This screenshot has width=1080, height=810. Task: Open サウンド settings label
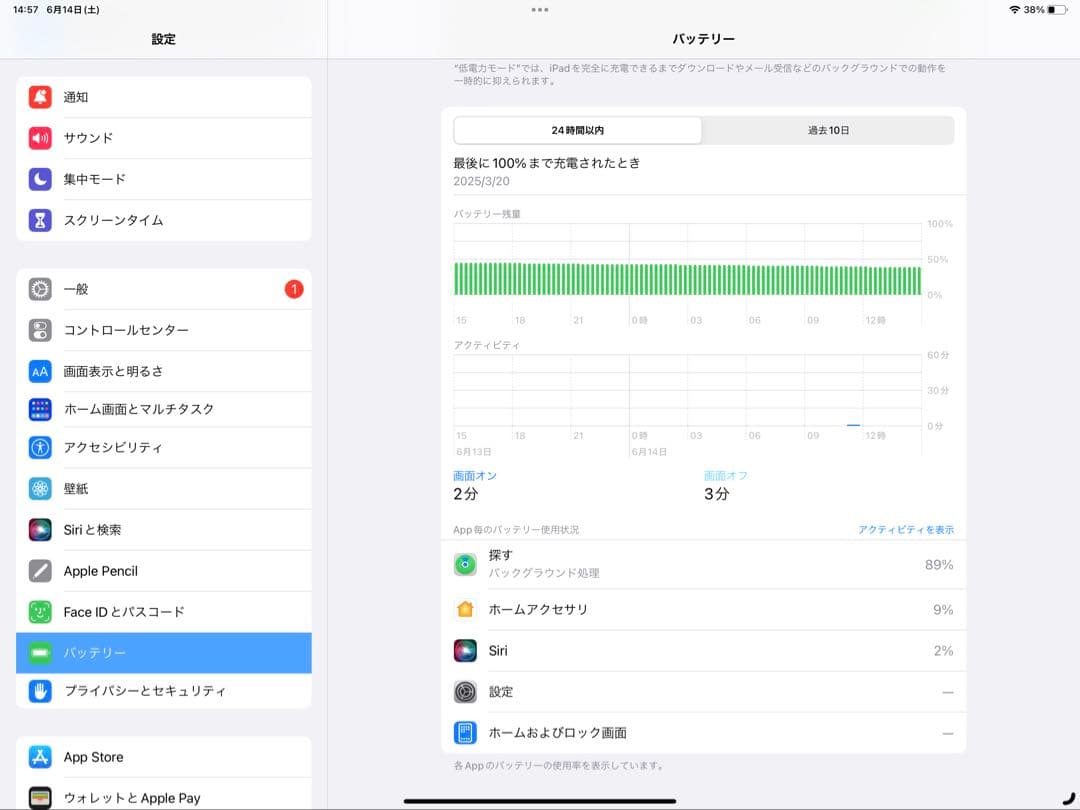point(88,138)
